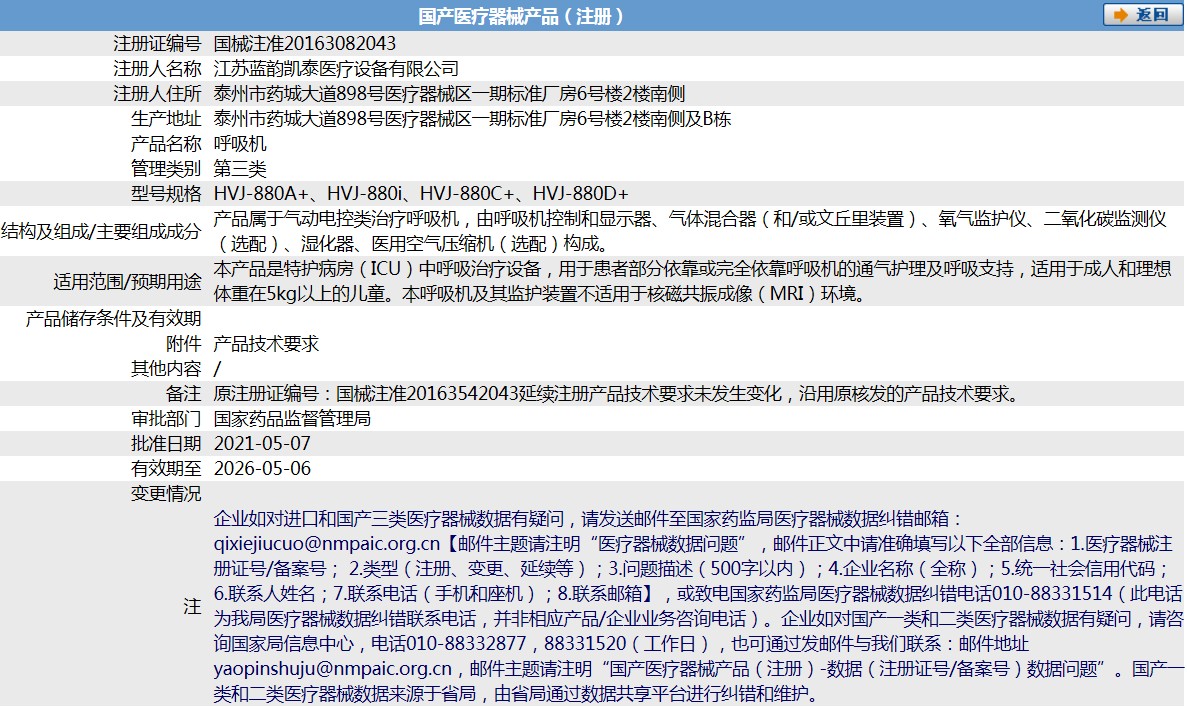1187x708 pixels.
Task: Click model list HVJ-880A+、HVJ-880i
Action: [x=421, y=194]
